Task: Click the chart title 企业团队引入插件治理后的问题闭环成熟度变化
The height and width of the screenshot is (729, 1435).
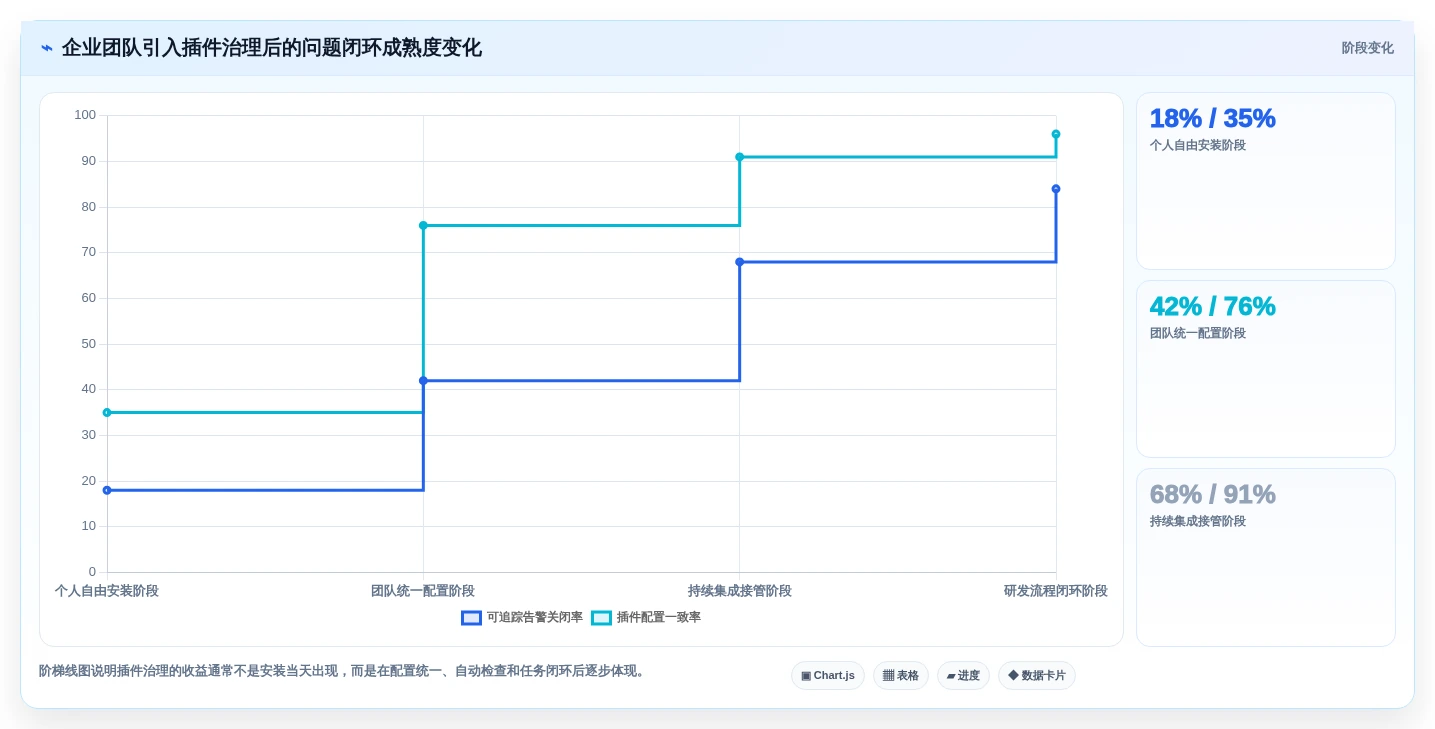Action: [271, 48]
